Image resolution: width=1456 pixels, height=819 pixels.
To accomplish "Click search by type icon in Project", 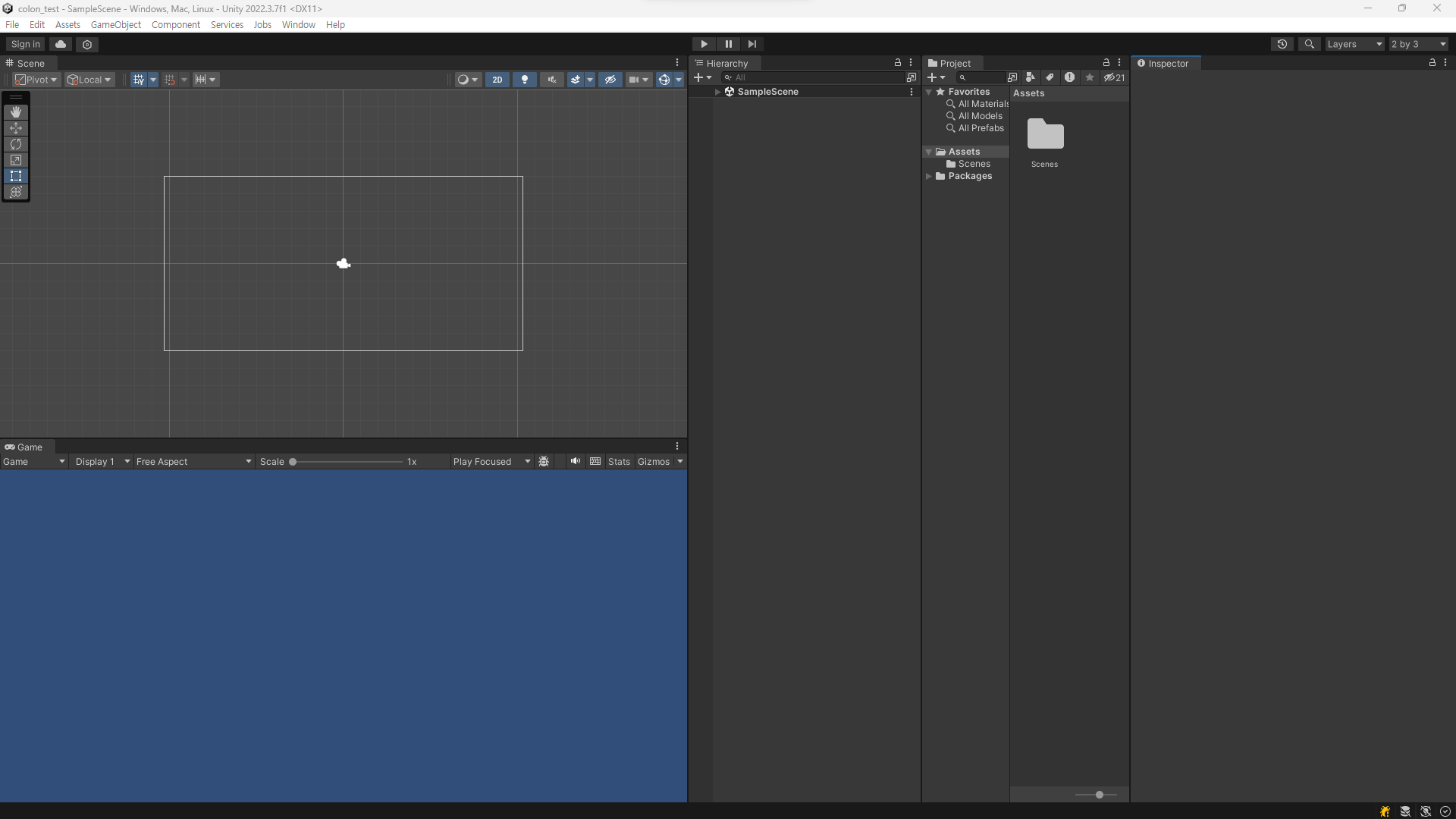I will [x=1030, y=77].
